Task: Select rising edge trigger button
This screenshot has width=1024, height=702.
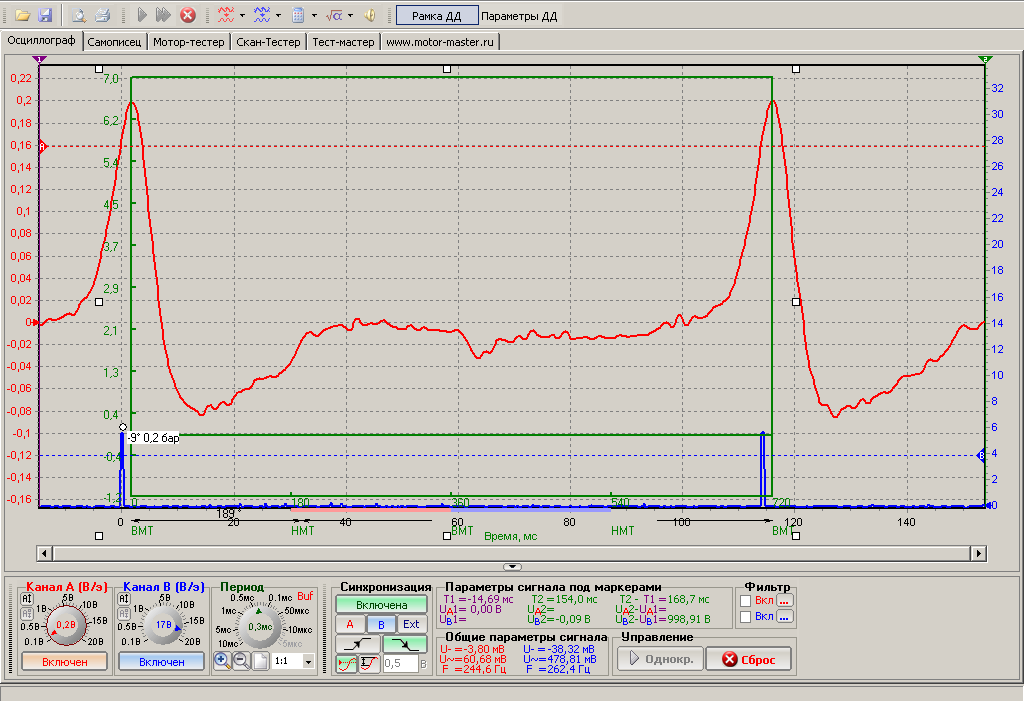Action: (x=357, y=644)
